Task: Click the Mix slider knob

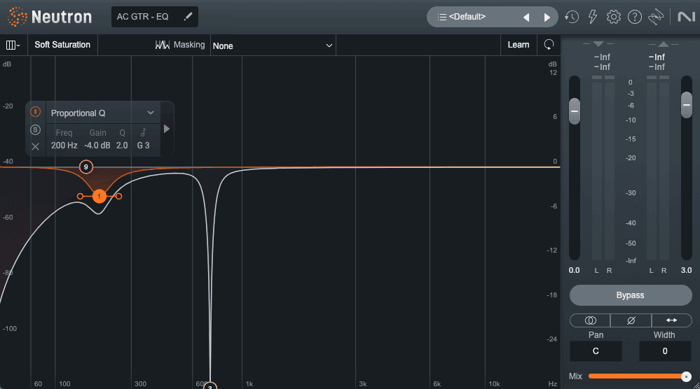Action: tap(686, 376)
